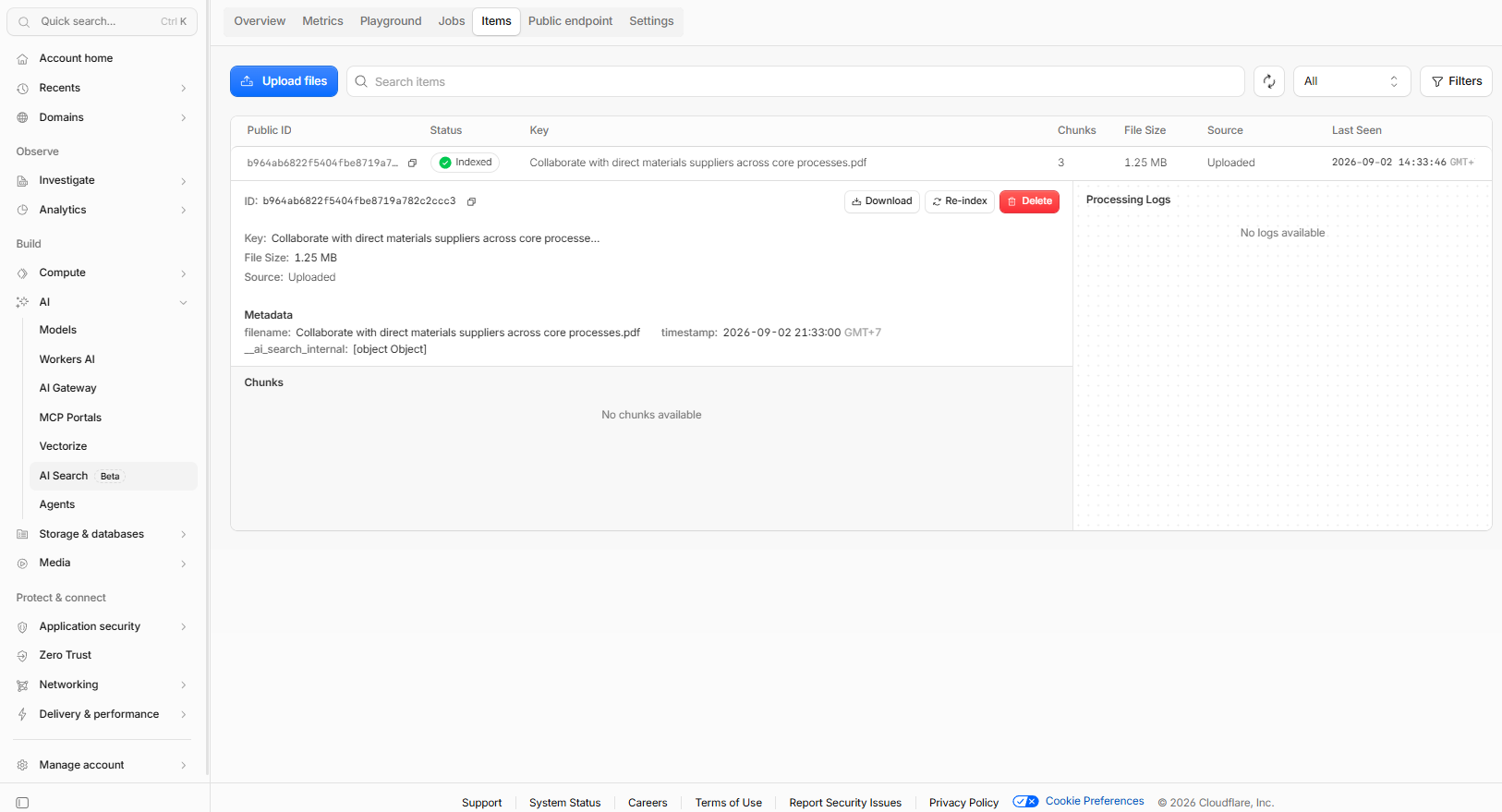This screenshot has width=1502, height=812.
Task: Select the Items tab
Action: click(496, 21)
